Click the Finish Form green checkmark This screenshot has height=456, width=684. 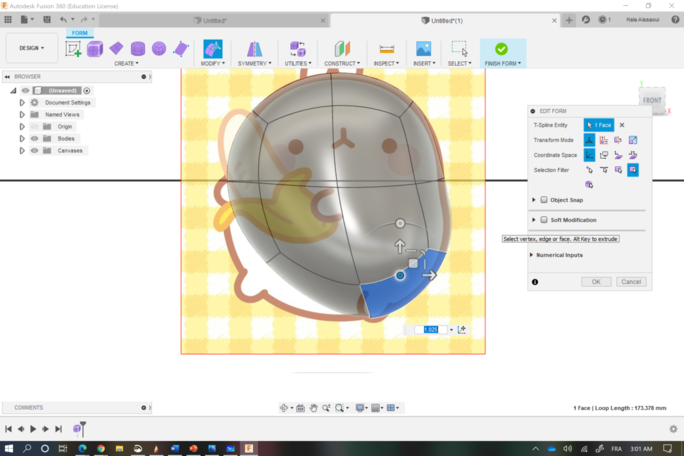502,49
